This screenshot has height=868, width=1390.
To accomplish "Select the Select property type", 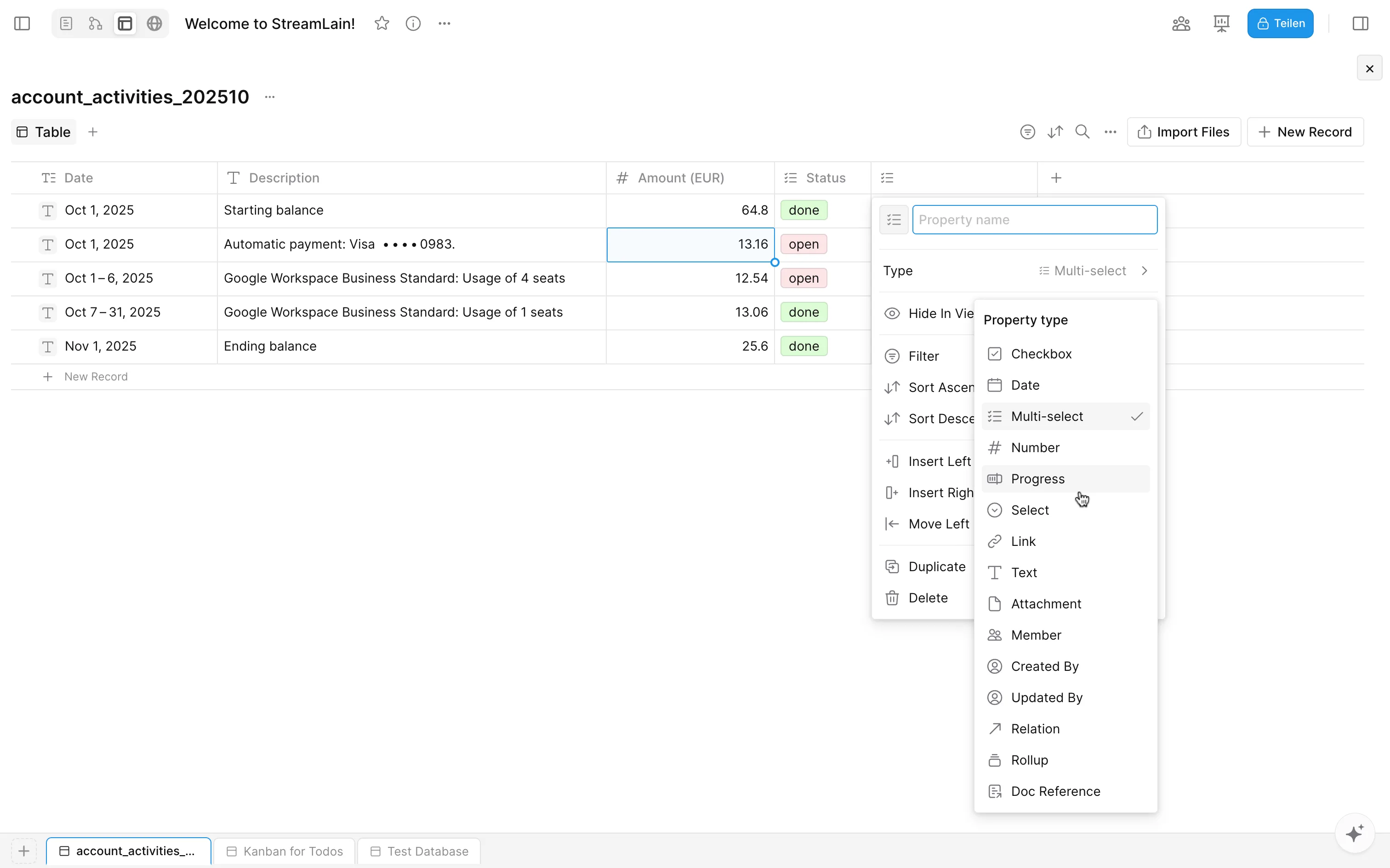I will pos(1065,511).
